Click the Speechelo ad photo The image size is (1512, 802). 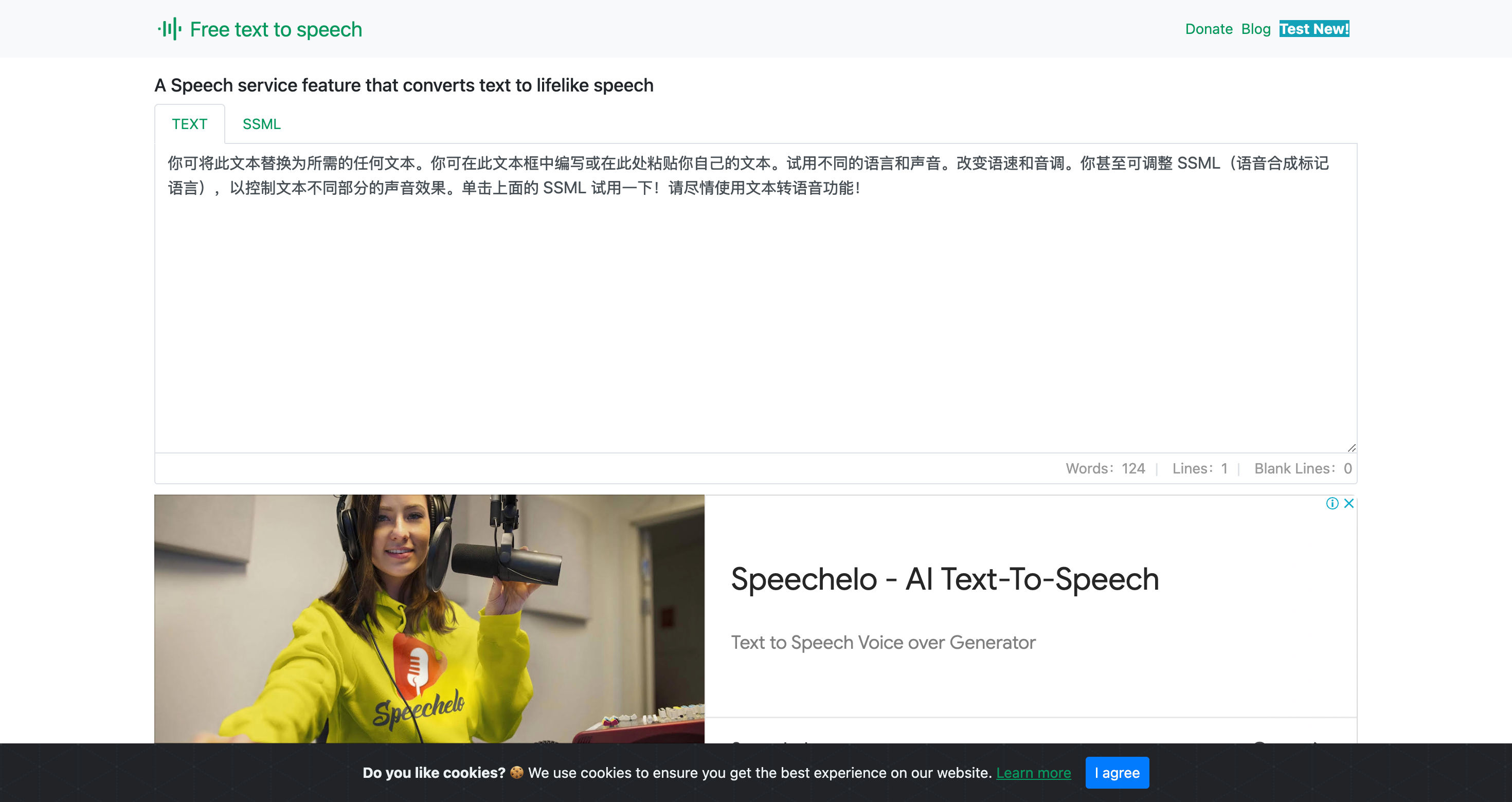tap(429, 618)
